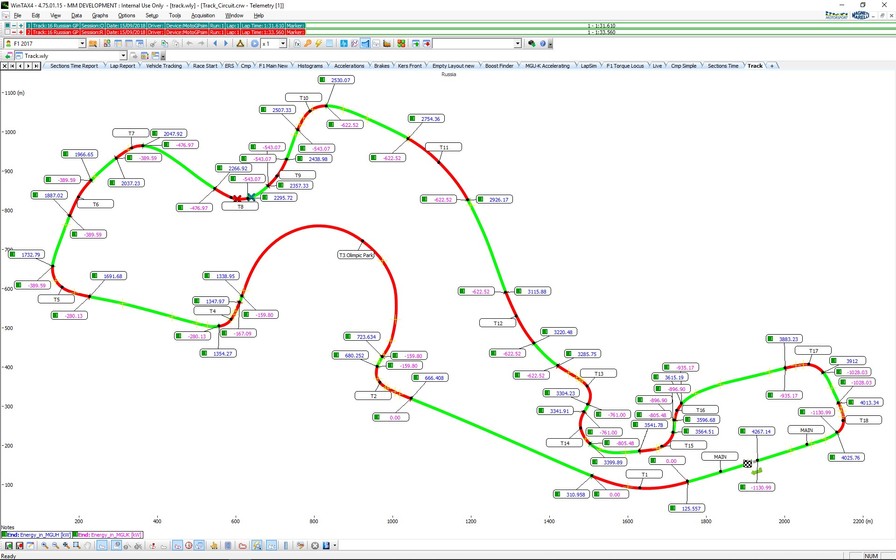Screen dimensions: 896x560
Task: Switch to the Lap Report tab
Action: coord(122,66)
